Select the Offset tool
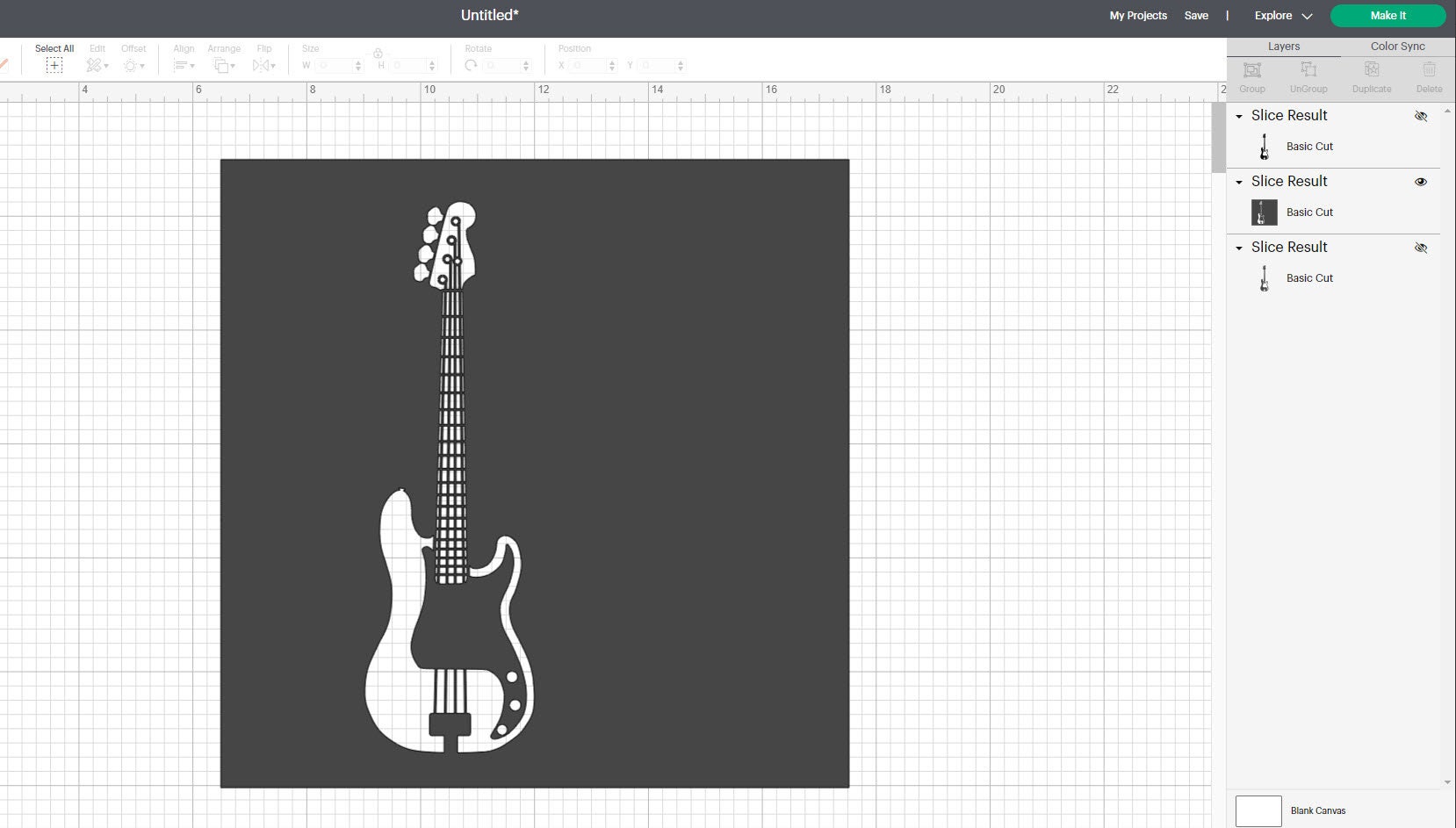Image resolution: width=1456 pixels, height=828 pixels. point(132,64)
